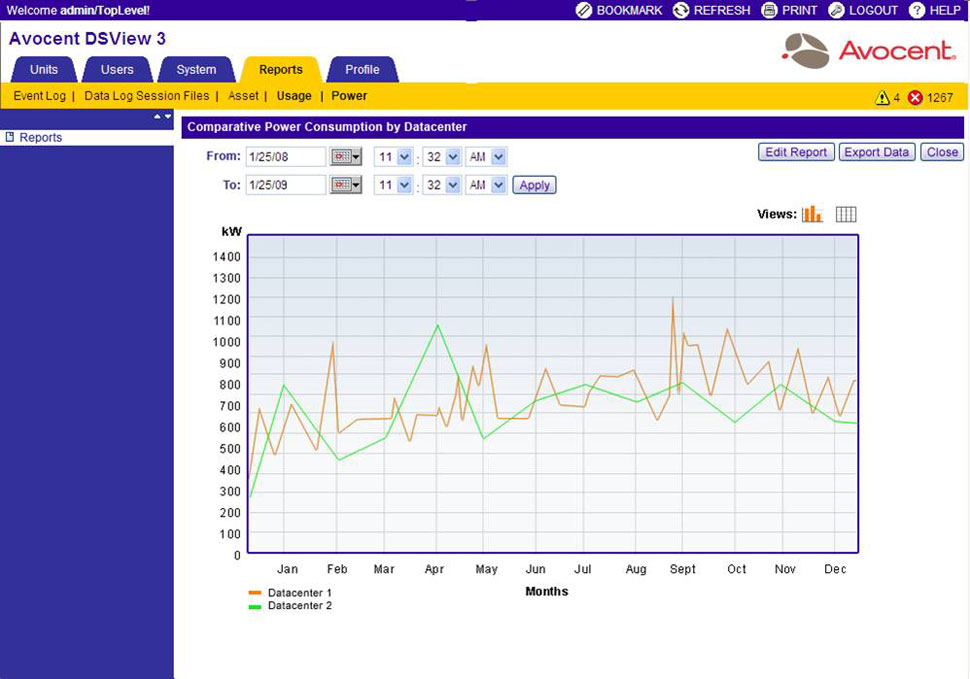Click the Apply button
Viewport: 970px width, 679px height.
point(534,185)
